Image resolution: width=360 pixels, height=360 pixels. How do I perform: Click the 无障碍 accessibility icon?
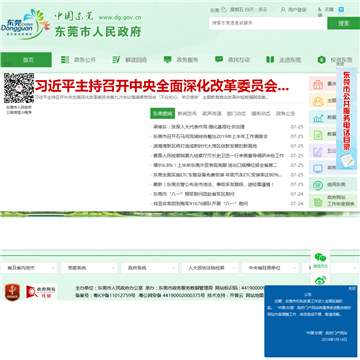click(x=319, y=10)
